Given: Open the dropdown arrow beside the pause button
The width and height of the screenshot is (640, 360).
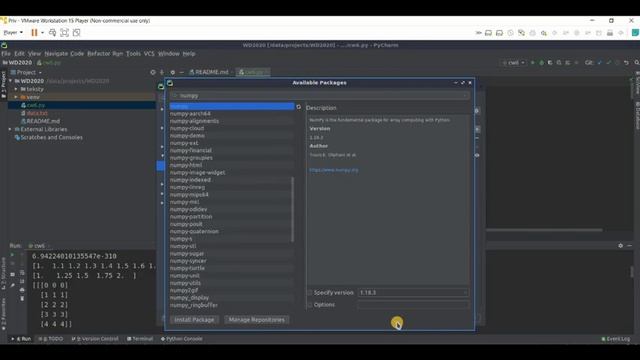Looking at the screenshot, I should click(x=42, y=33).
